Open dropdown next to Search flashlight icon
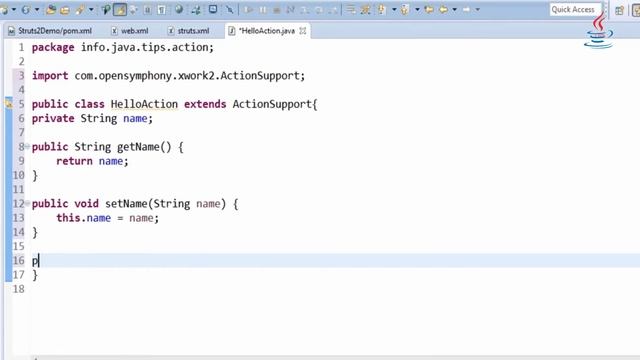640x360 pixels. click(91, 9)
